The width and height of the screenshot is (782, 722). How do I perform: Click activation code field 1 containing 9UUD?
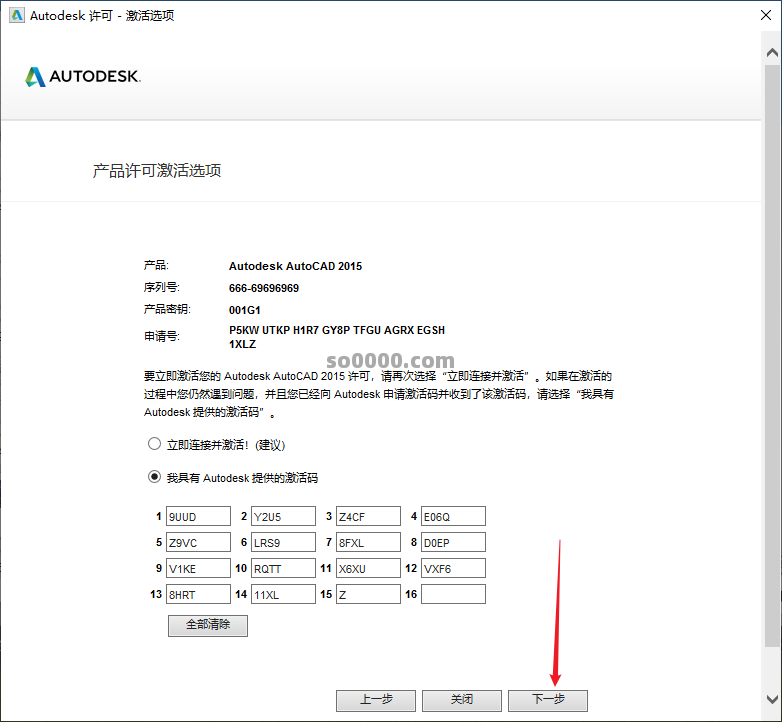click(x=198, y=516)
